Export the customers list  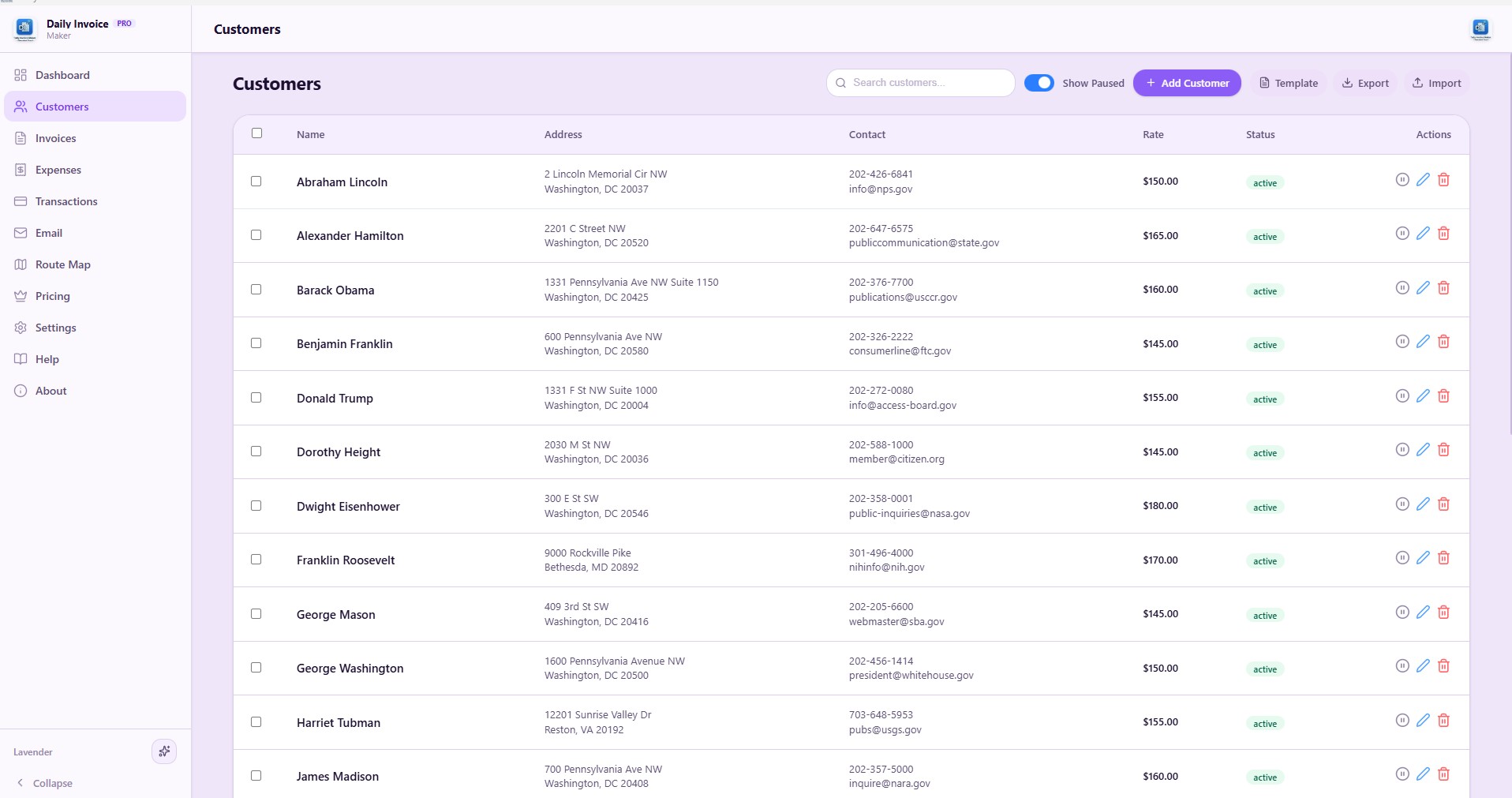click(x=1365, y=83)
